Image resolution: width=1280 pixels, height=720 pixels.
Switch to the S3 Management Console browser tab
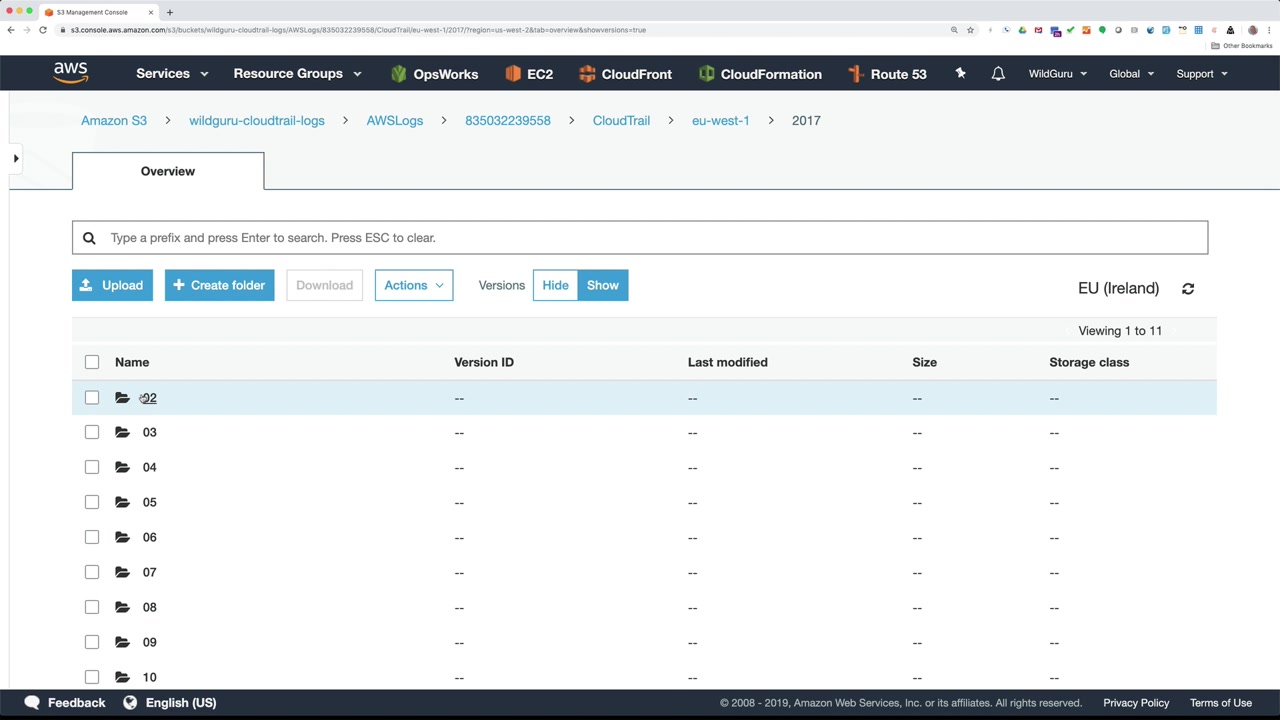(x=97, y=12)
